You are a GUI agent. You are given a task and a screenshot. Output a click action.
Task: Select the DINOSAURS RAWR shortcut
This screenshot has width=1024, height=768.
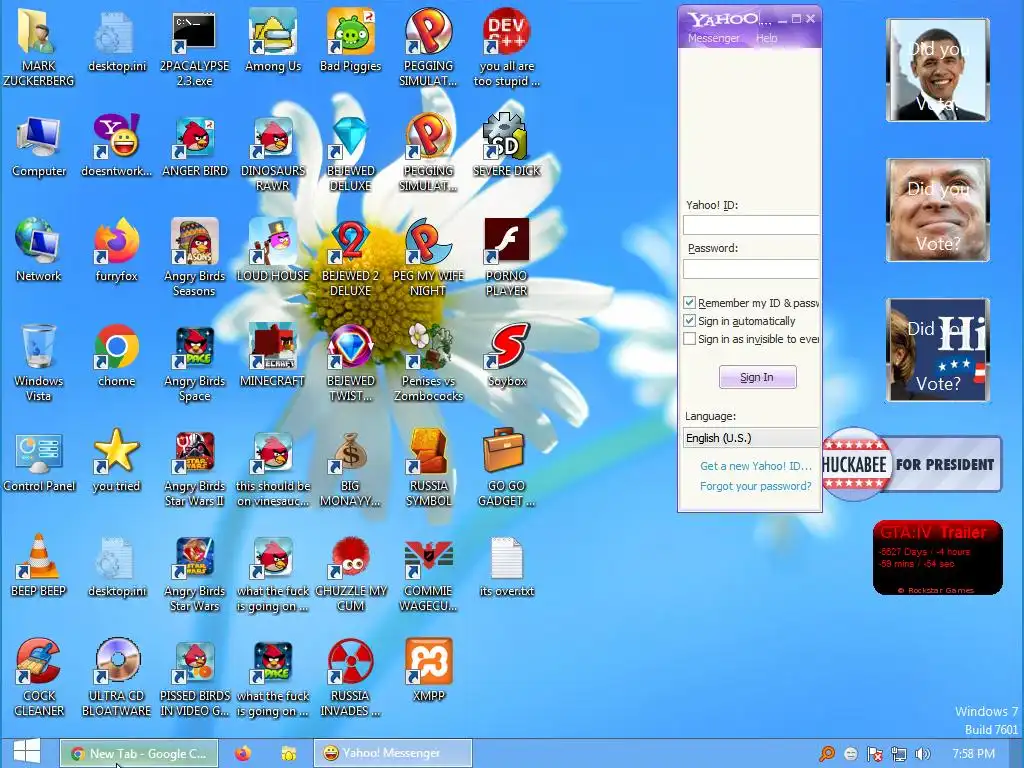pos(272,137)
